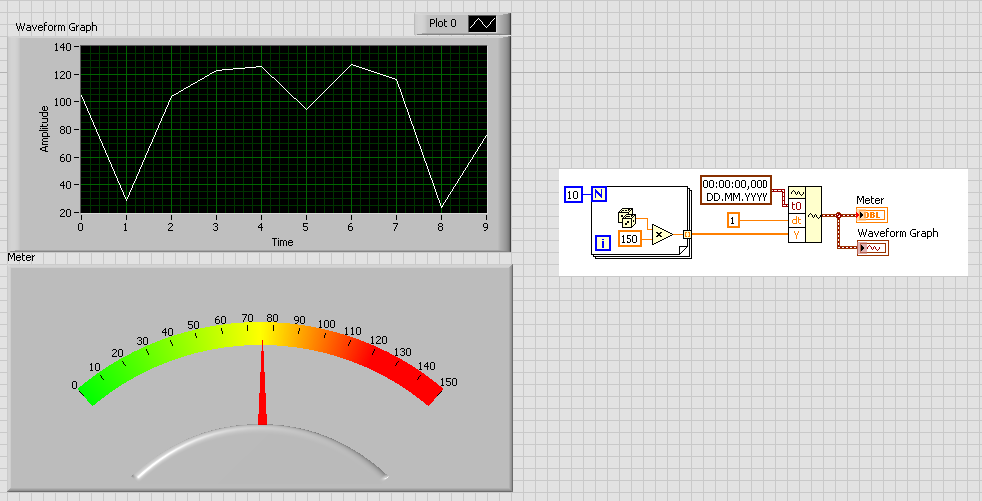The height and width of the screenshot is (501, 982).
Task: Click the meter scale value 150
Action: tap(448, 382)
